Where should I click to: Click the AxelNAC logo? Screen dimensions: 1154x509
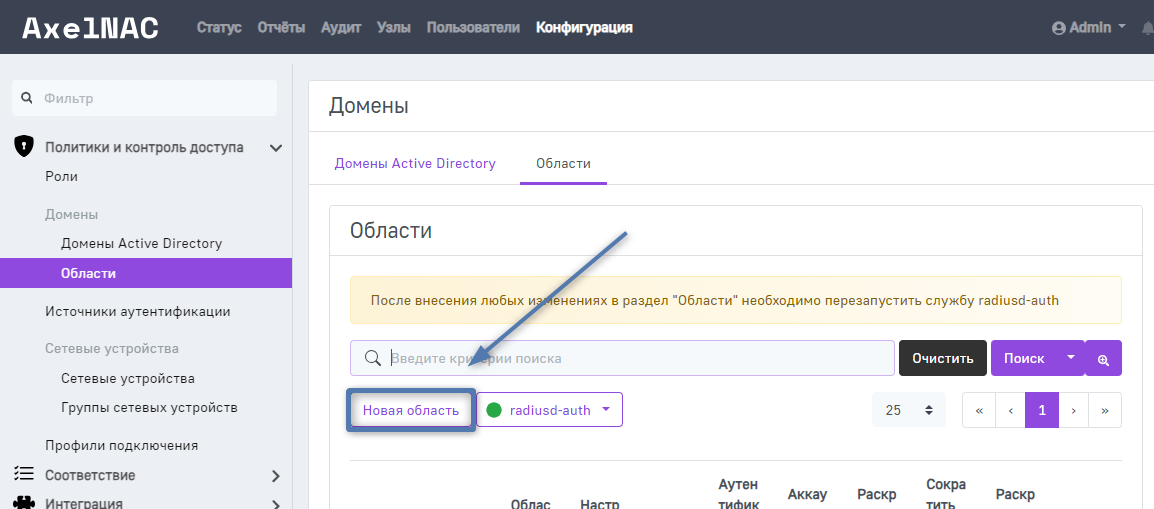point(91,28)
